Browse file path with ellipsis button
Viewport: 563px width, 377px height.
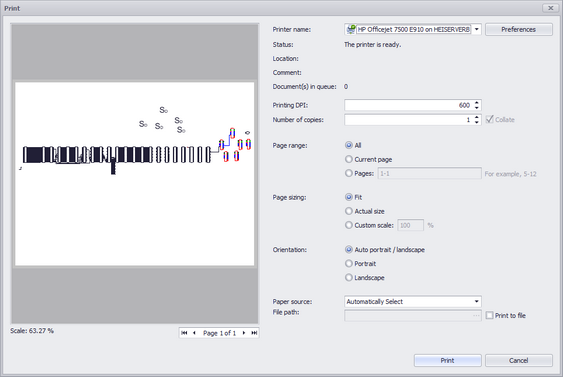[476, 316]
